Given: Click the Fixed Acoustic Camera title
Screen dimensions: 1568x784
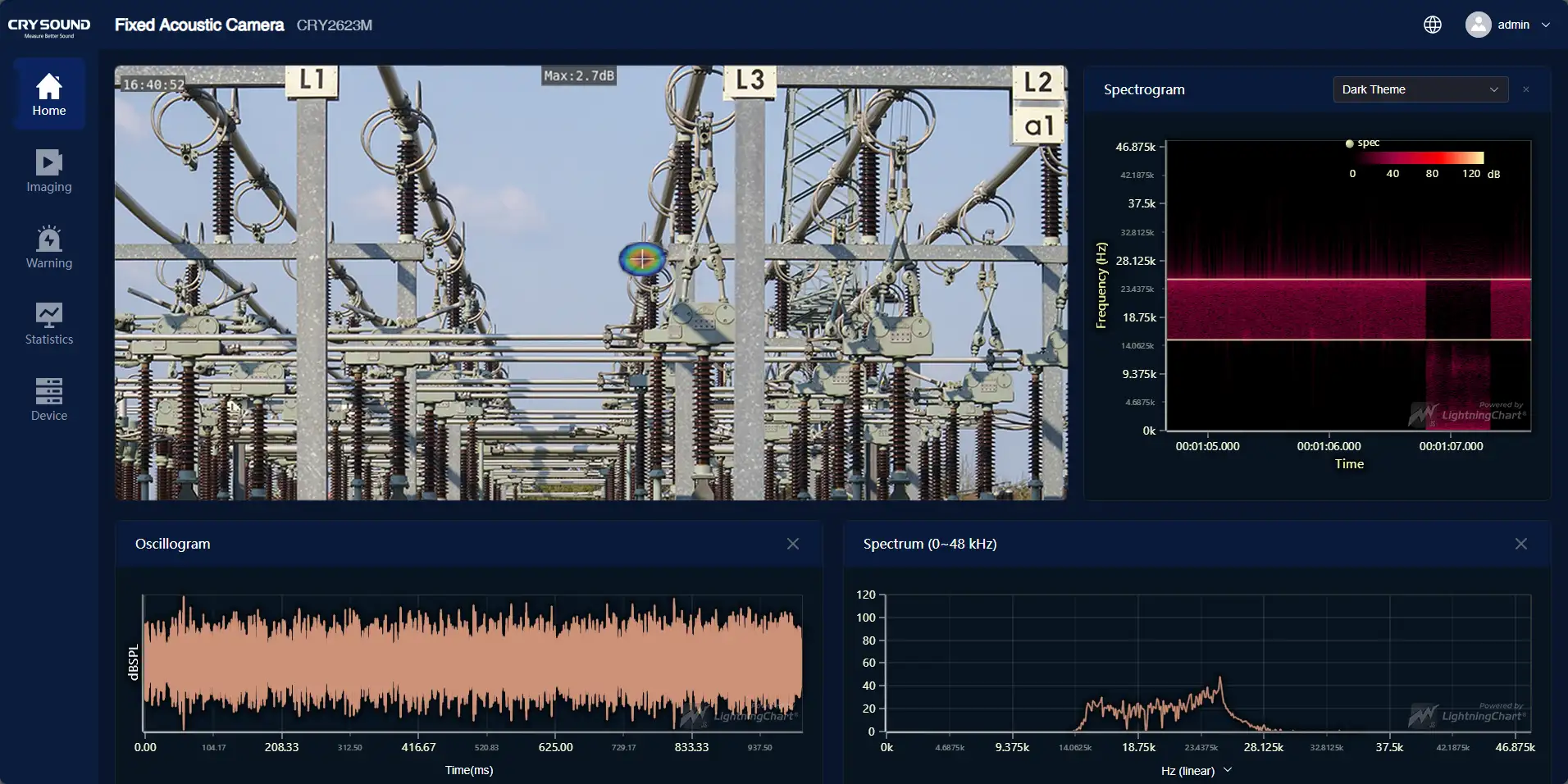Looking at the screenshot, I should (199, 25).
